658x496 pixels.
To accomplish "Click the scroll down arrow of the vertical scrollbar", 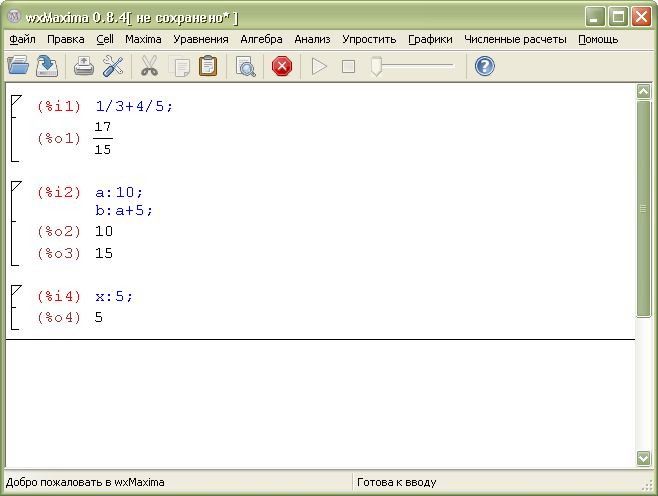I will 643,458.
